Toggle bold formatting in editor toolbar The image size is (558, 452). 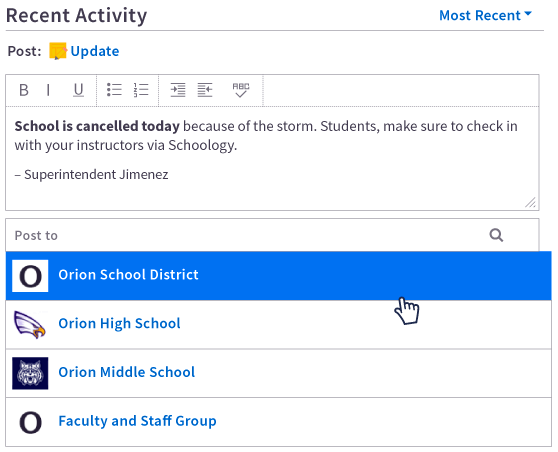[x=24, y=90]
